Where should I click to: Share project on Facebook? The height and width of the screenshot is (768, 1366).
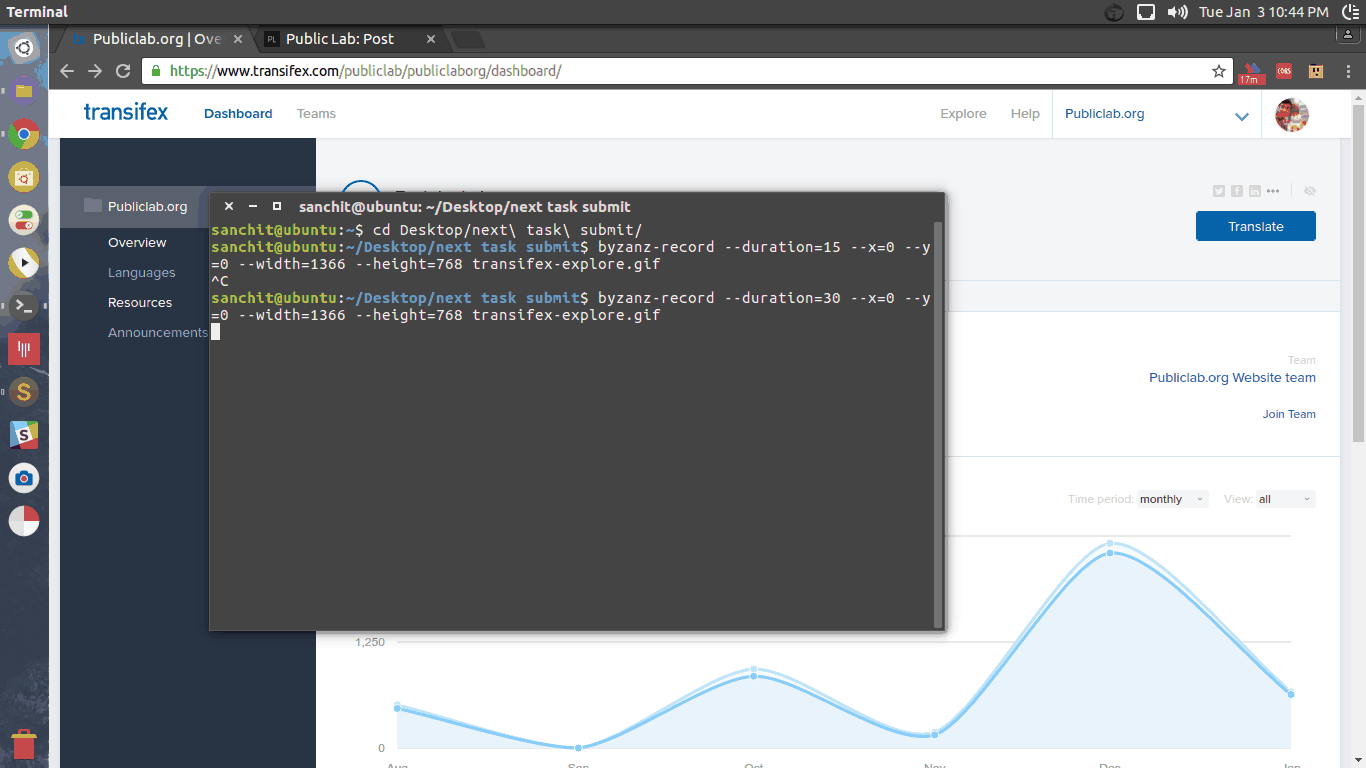pyautogui.click(x=1237, y=191)
